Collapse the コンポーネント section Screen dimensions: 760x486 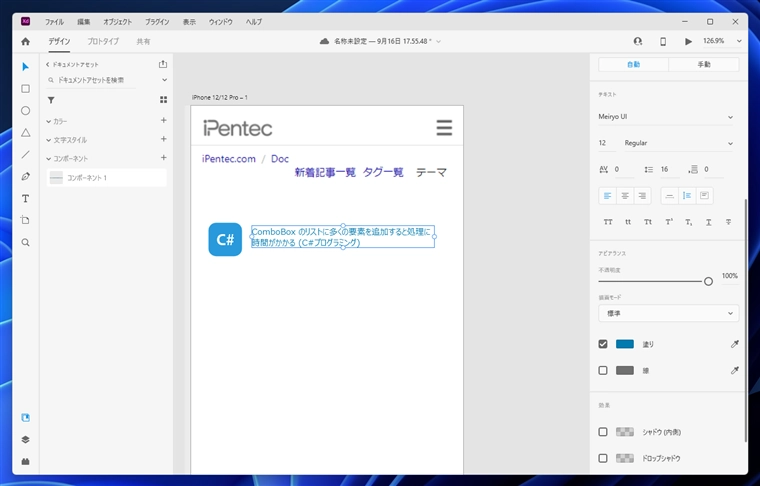click(48, 158)
